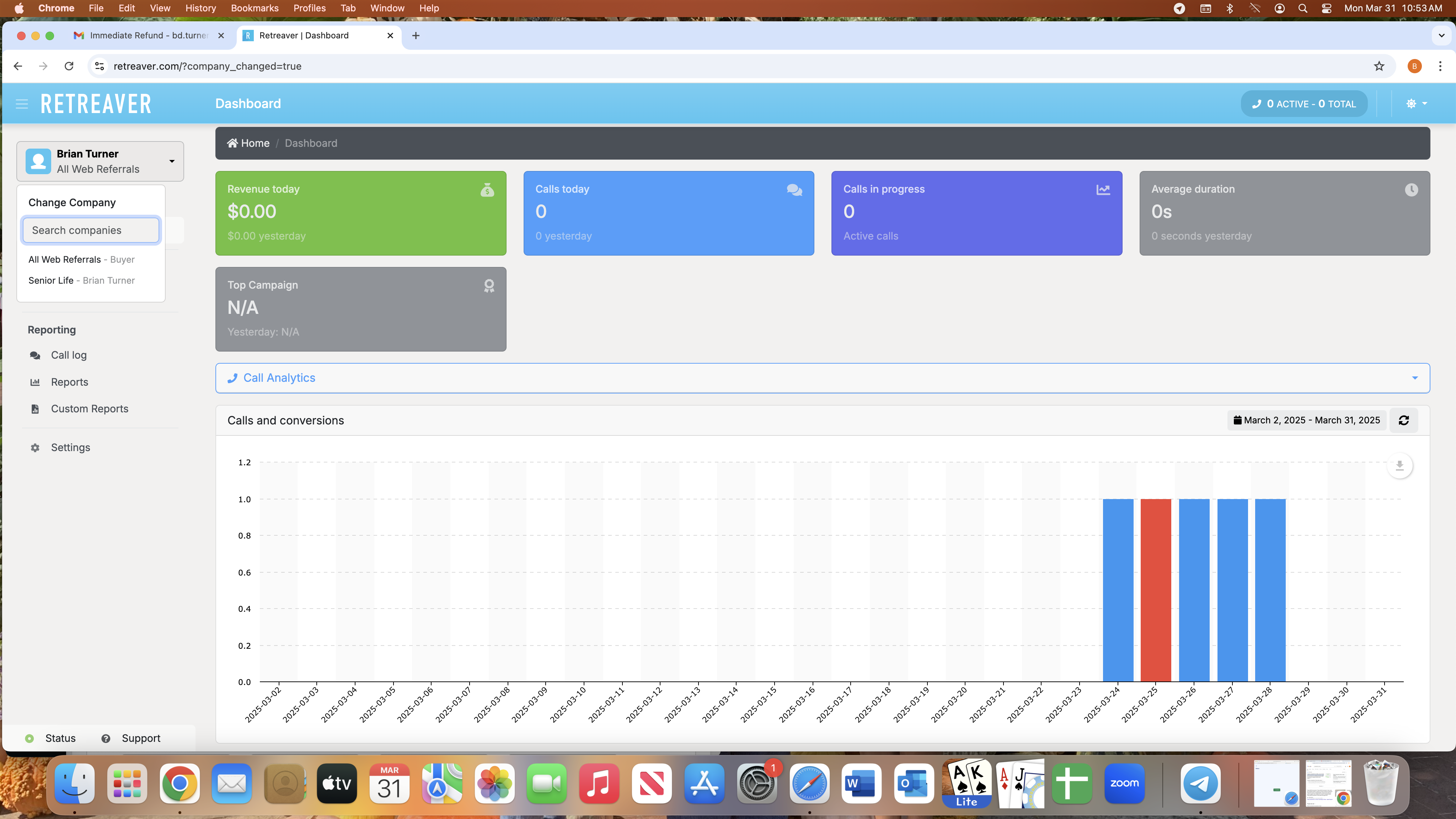Screen dimensions: 1456x819
Task: Open the History menu in menu bar
Action: [200, 8]
